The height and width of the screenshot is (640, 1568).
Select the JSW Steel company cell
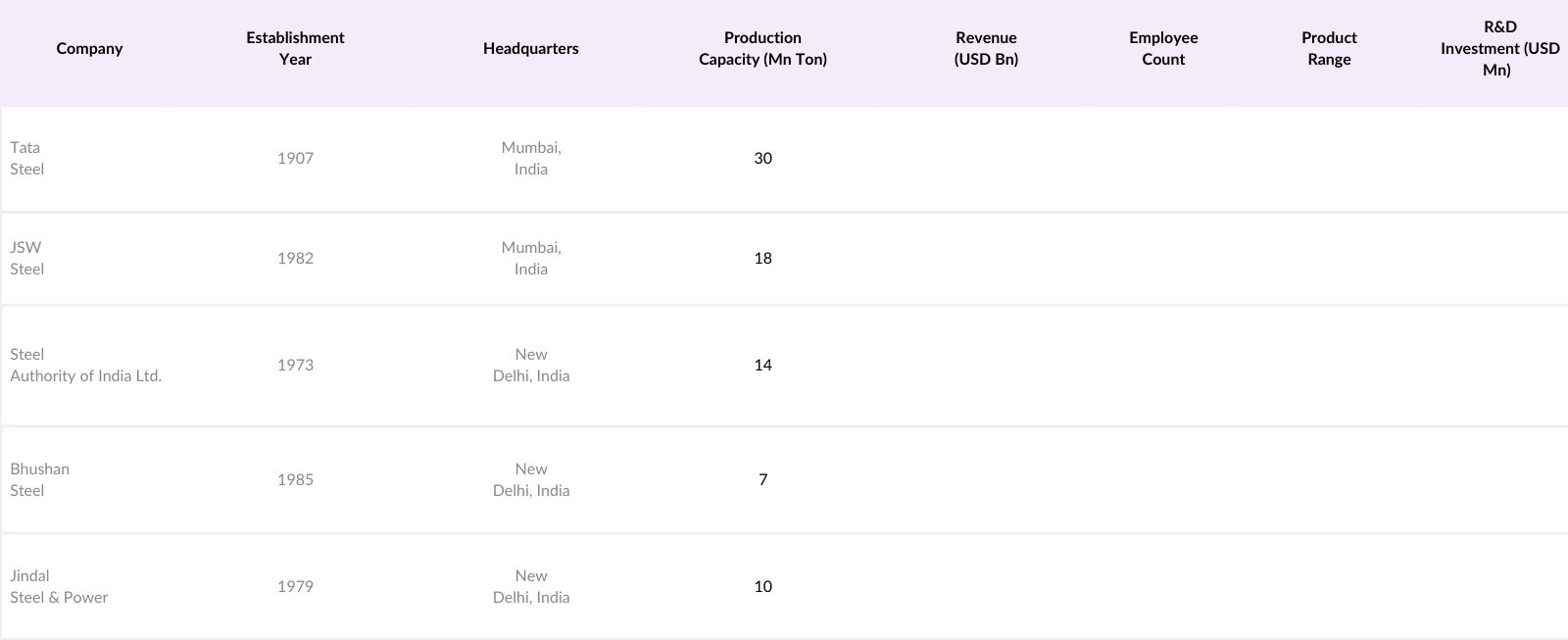pos(27,259)
